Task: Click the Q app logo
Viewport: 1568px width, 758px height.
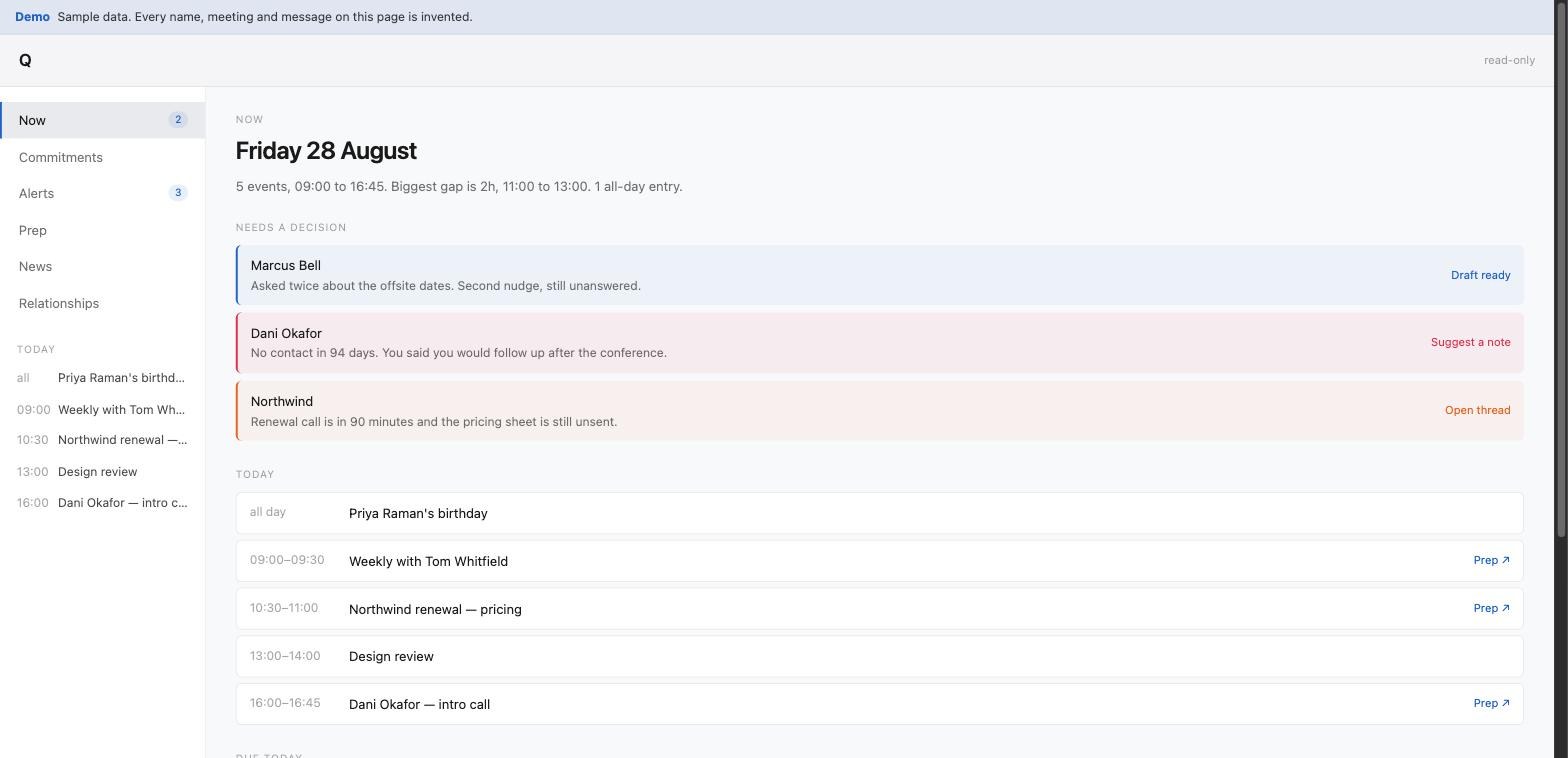Action: tap(25, 61)
